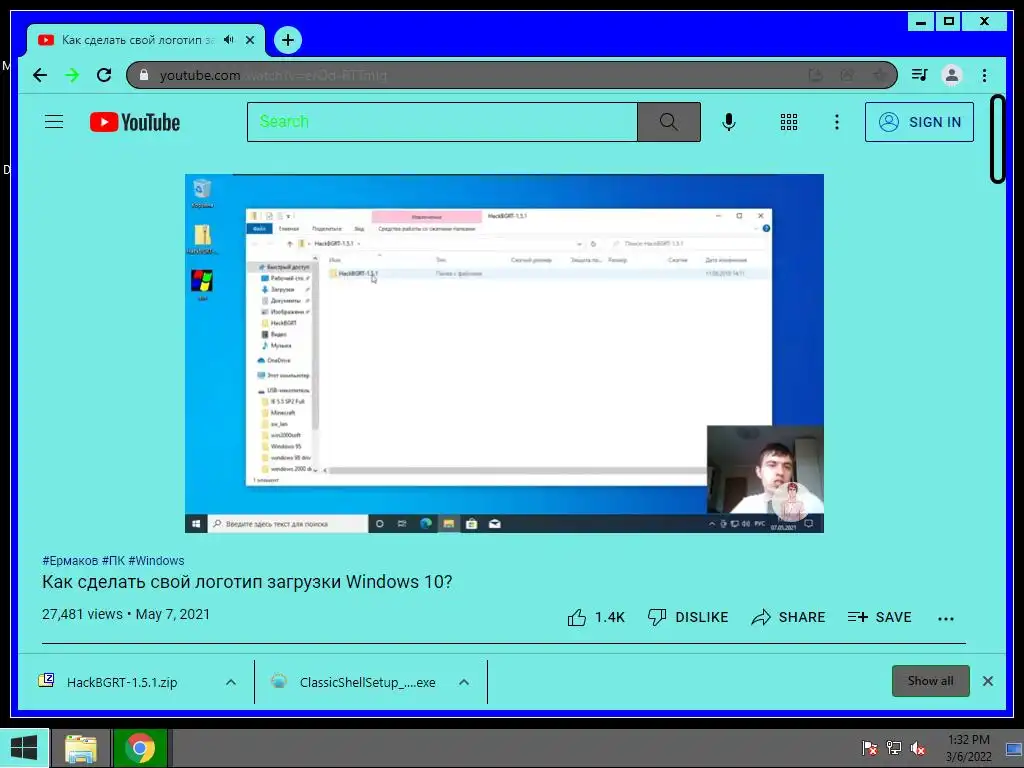Click muted volume tray icon
The width and height of the screenshot is (1024, 768).
click(918, 748)
